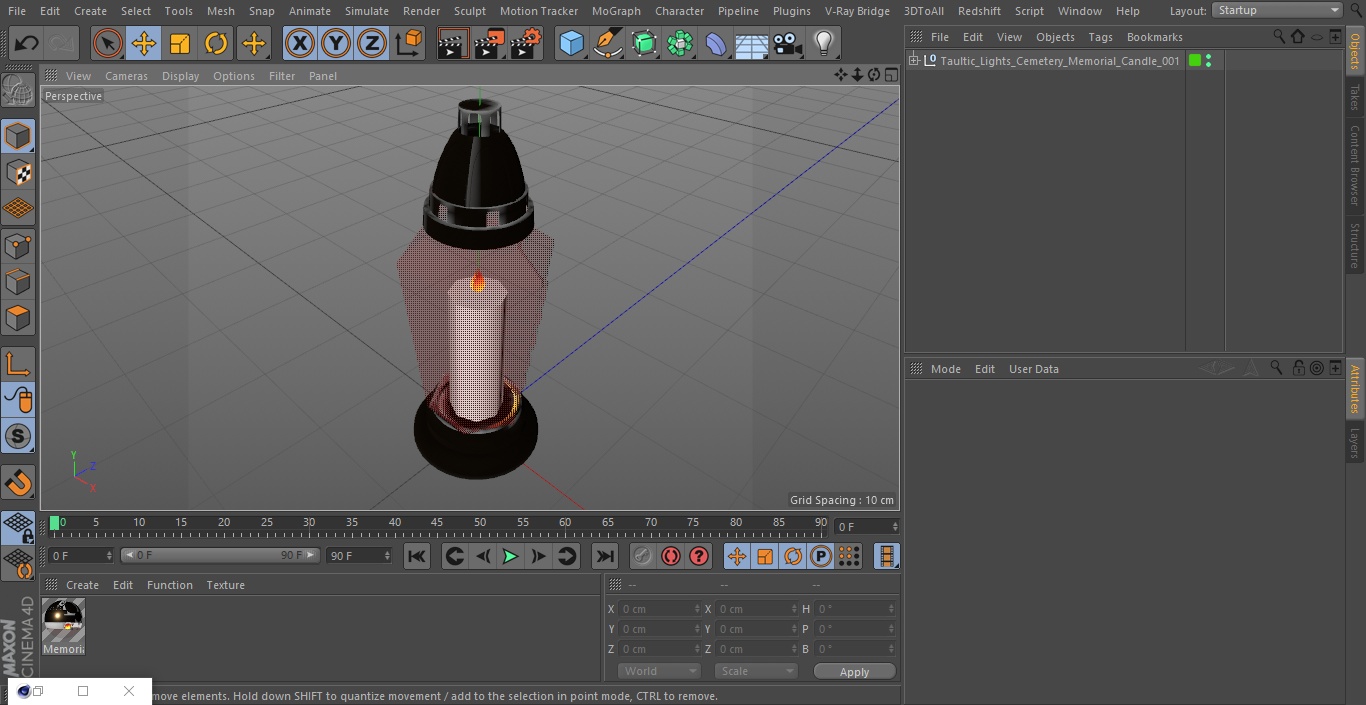Select the Taultic_Lights_Cemetery_Memorial_Candle_001 object name

click(1060, 61)
